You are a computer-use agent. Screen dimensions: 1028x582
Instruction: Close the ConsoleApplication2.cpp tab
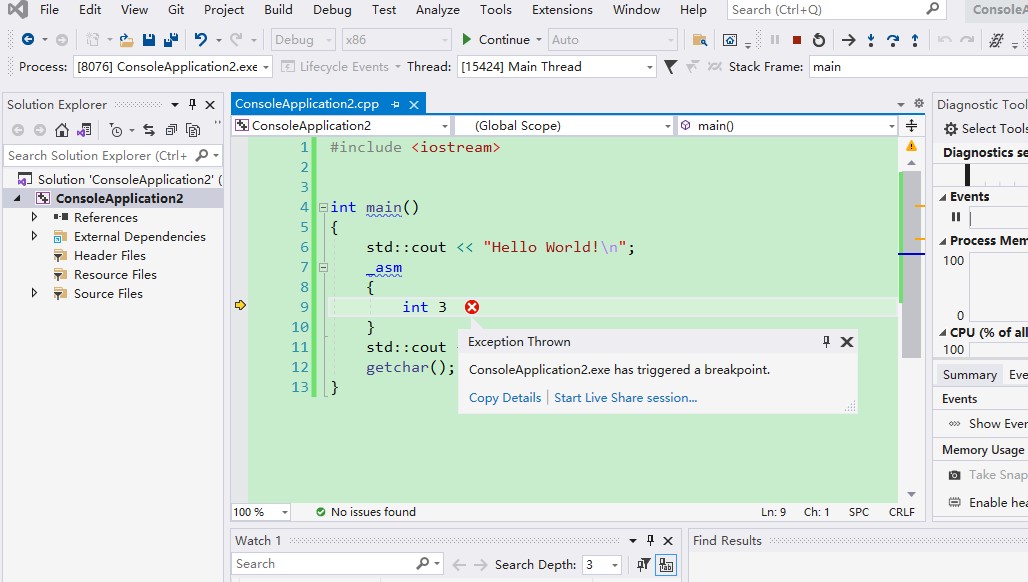tap(414, 104)
